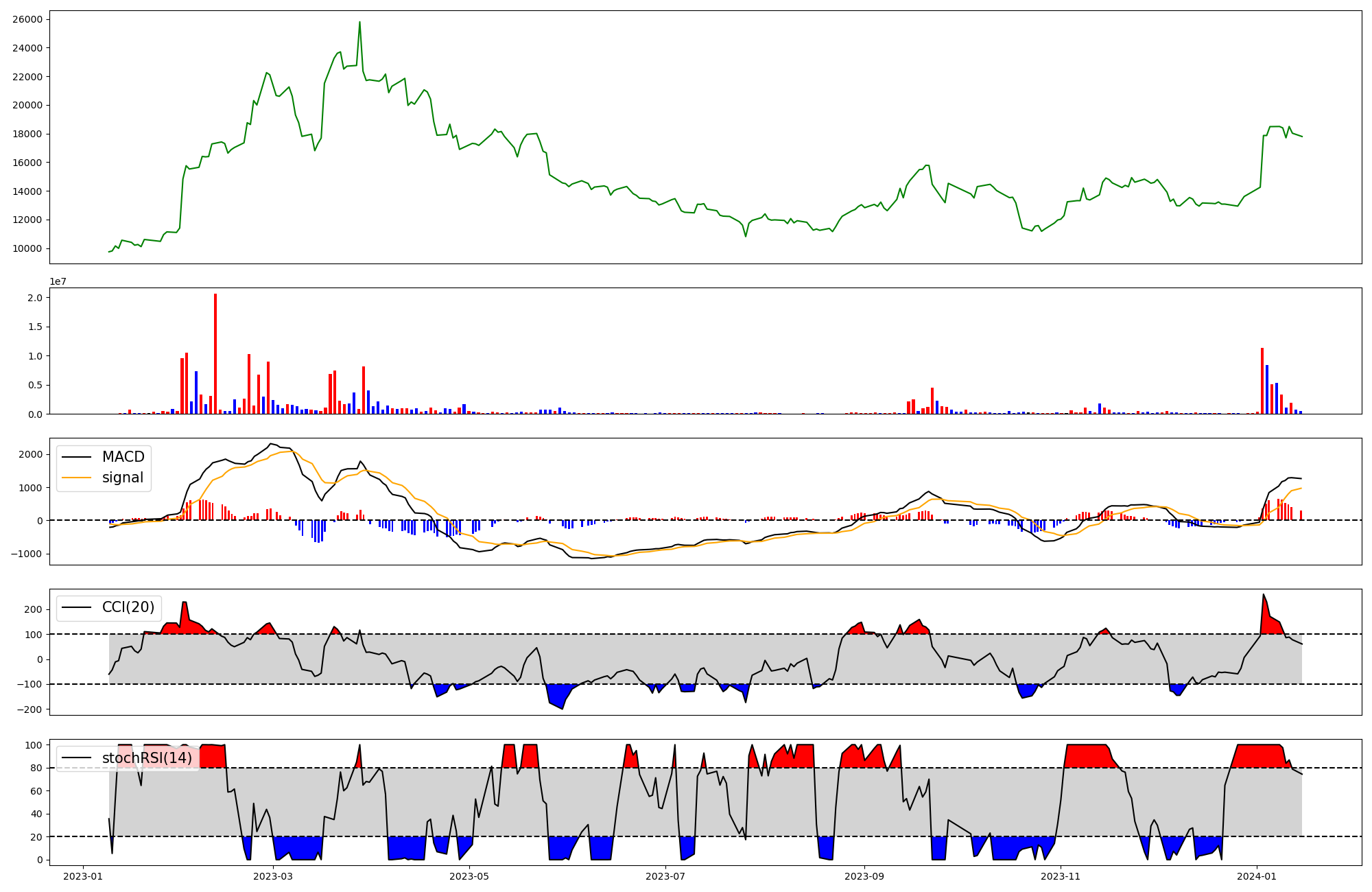Click the stochRSI(14) legend entry
The image size is (1372, 892).
[147, 758]
